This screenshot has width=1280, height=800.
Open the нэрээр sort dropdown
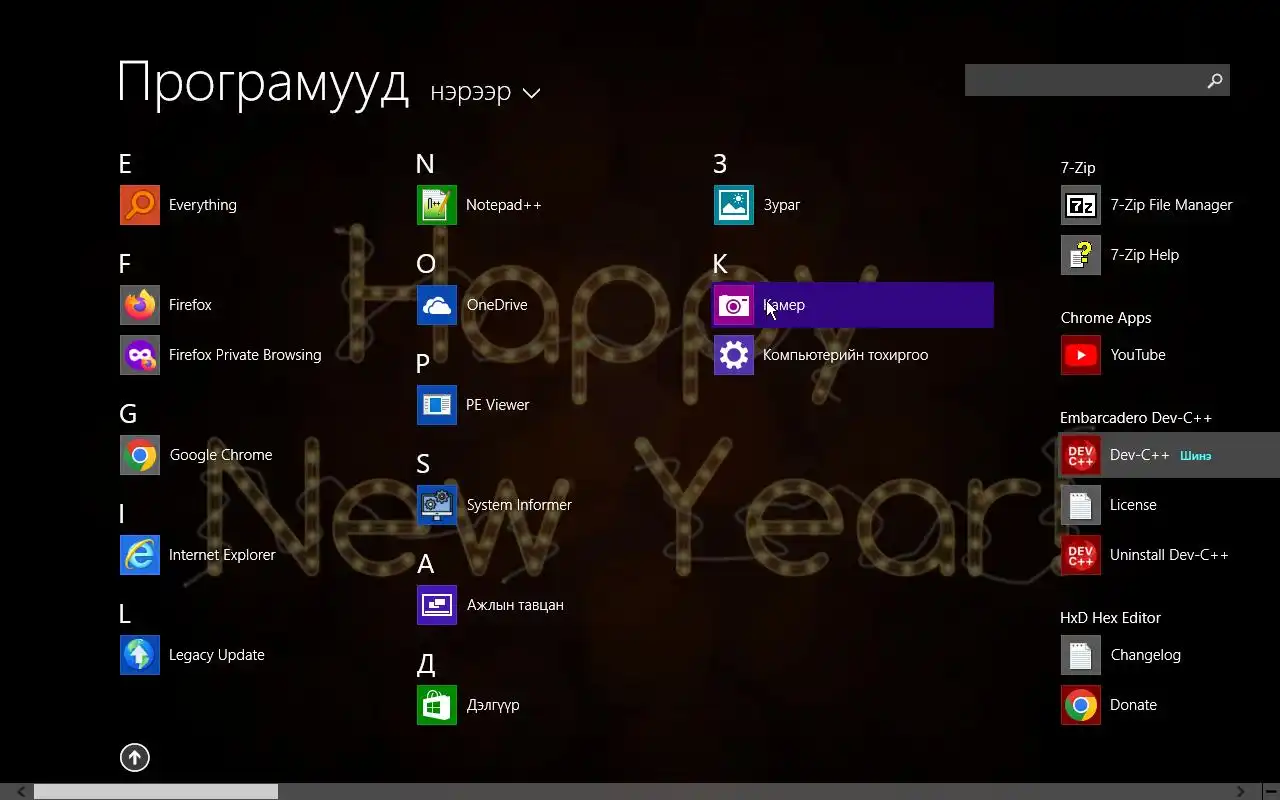click(486, 92)
